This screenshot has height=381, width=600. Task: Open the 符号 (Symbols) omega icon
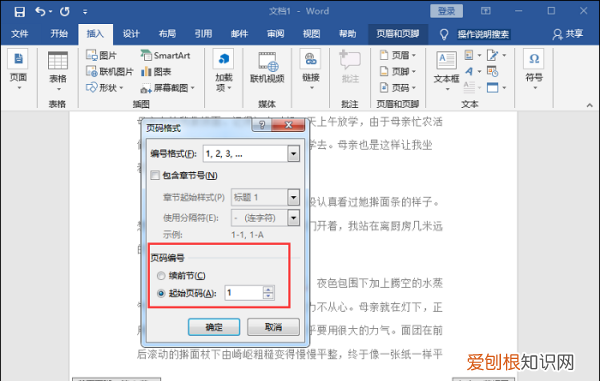click(534, 59)
